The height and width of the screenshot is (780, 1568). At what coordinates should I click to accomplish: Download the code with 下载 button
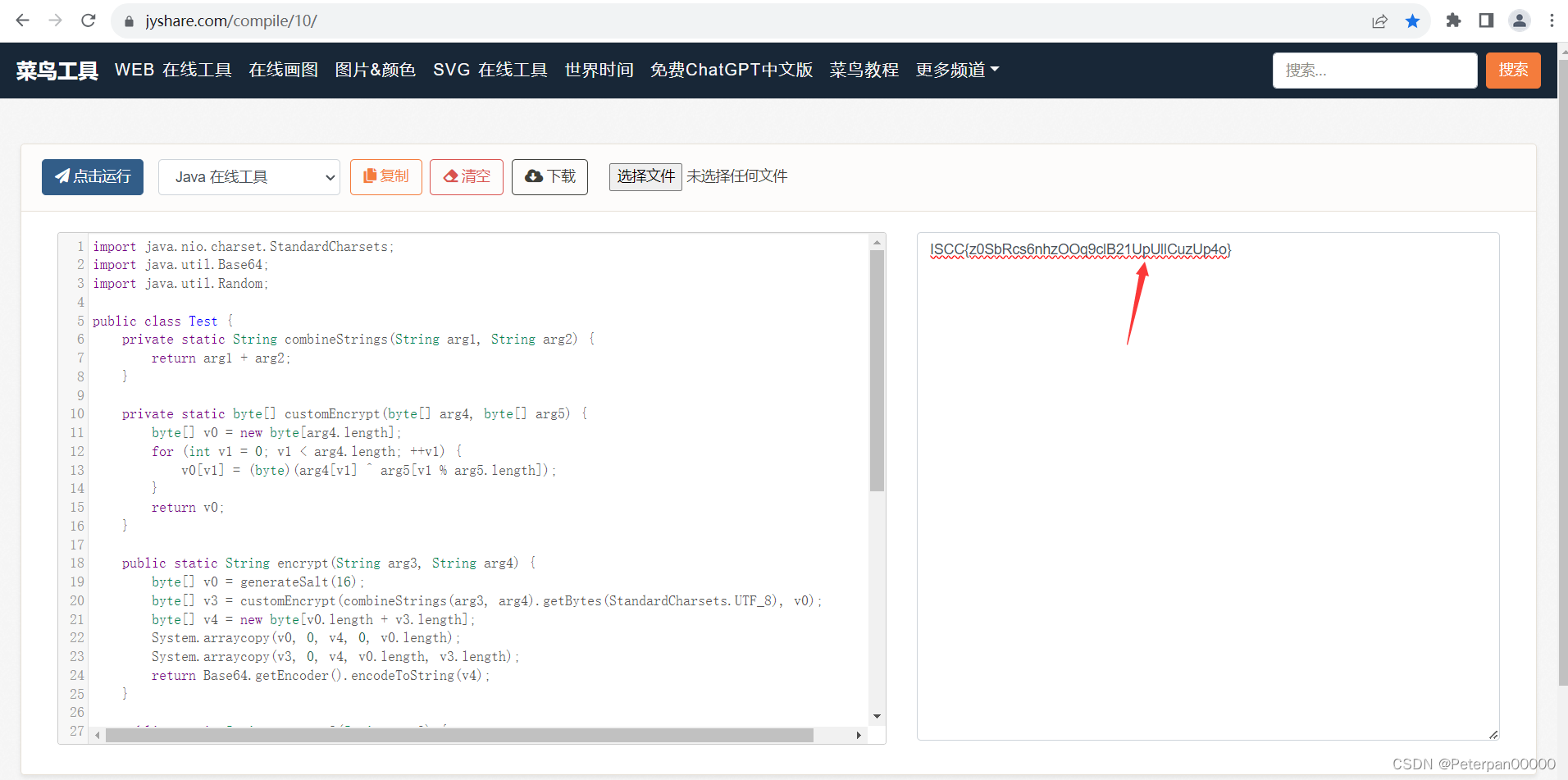click(549, 177)
